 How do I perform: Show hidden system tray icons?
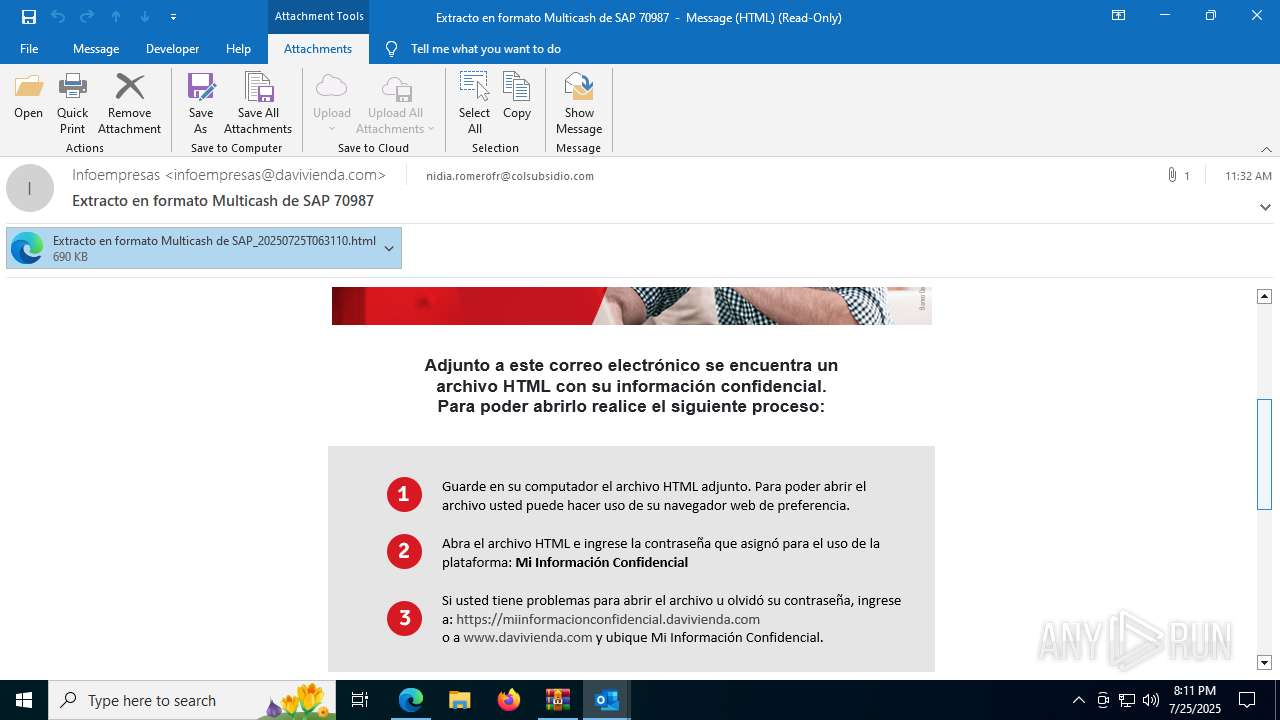(x=1078, y=700)
